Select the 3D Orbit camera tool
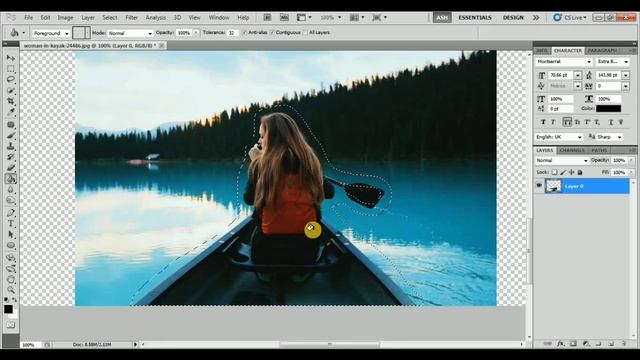The width and height of the screenshot is (640, 360). (11, 269)
